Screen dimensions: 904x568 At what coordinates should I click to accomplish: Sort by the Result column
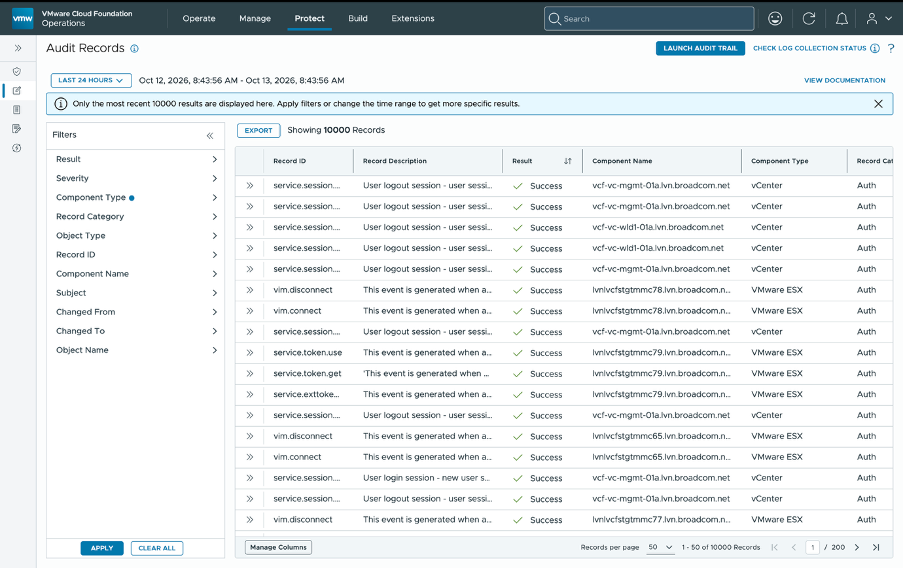tap(568, 161)
